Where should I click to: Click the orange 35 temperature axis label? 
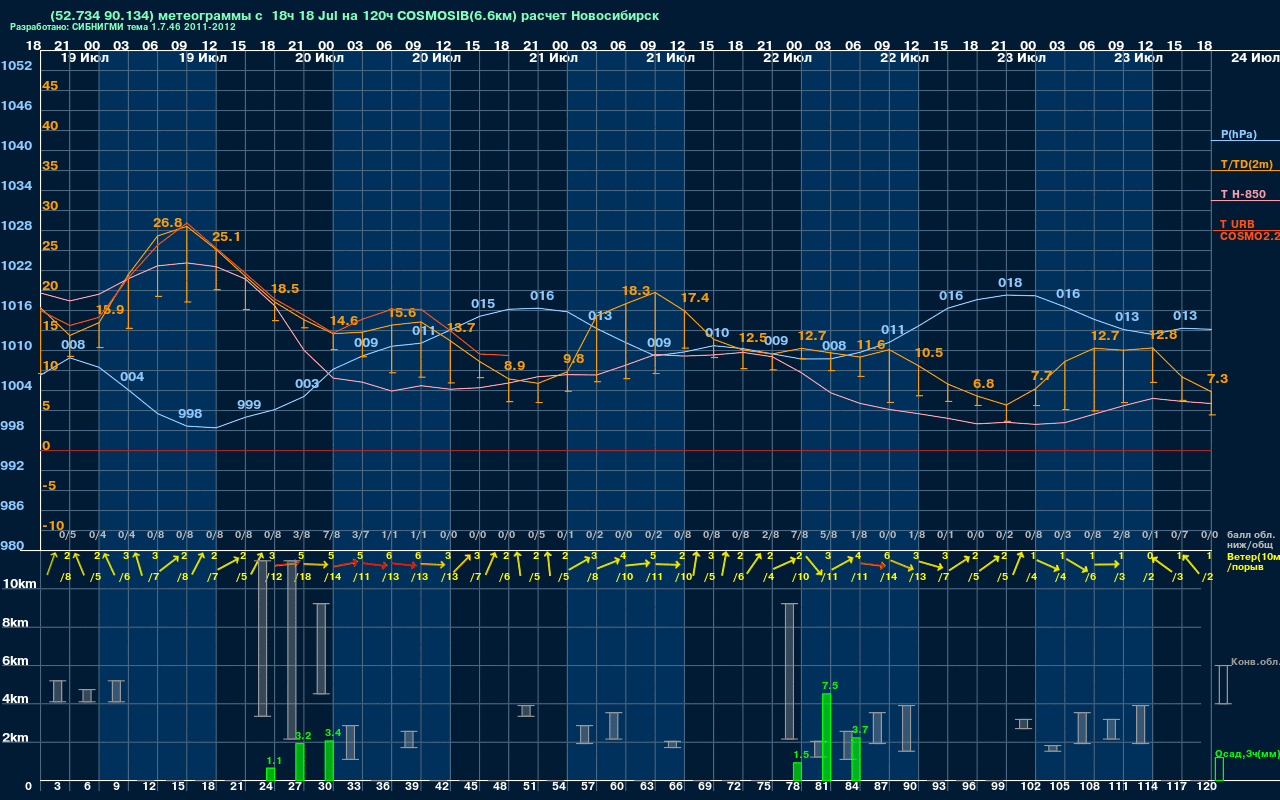pos(50,166)
